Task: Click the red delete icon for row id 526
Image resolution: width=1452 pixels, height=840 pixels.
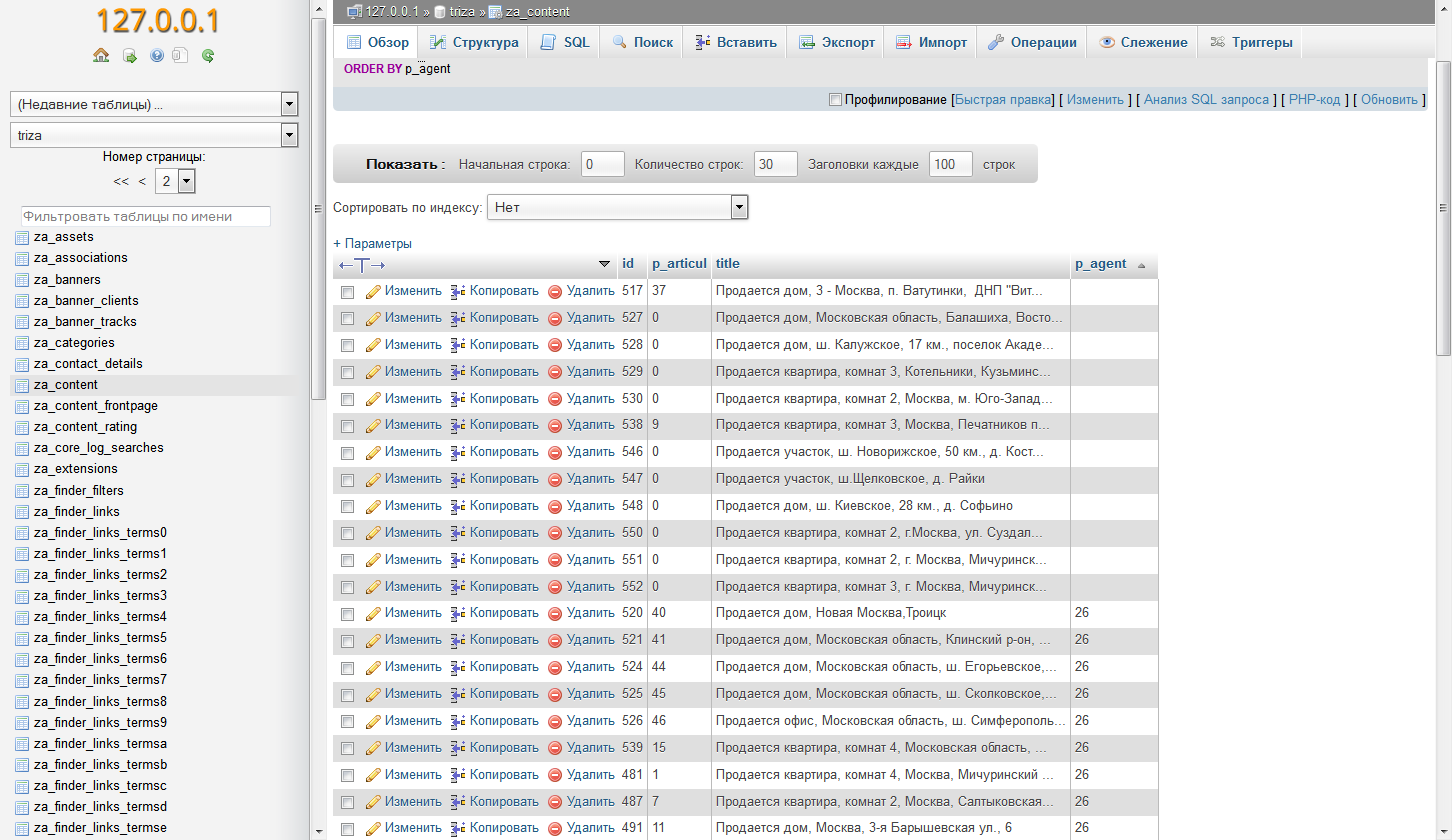Action: click(x=555, y=721)
